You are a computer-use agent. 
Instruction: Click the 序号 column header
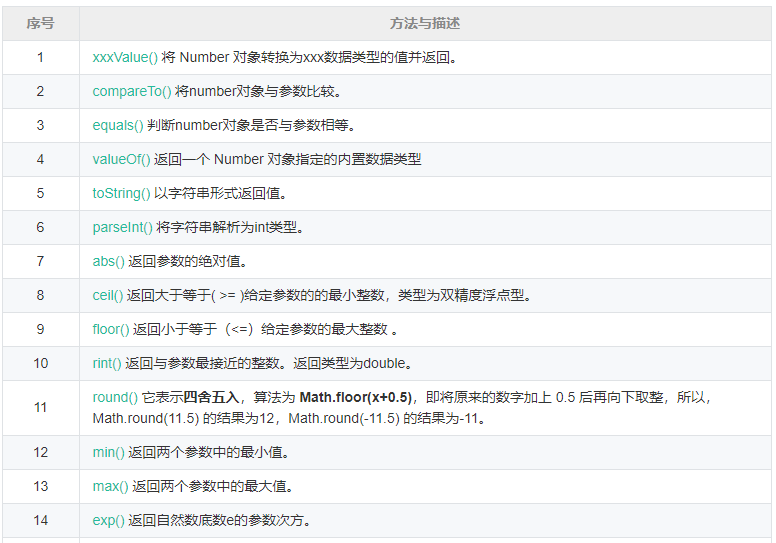click(41, 23)
